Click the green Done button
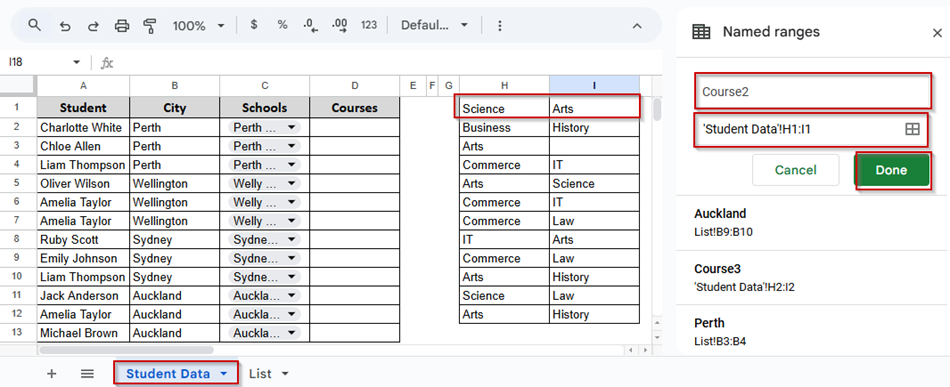Screen dimensions: 950x387 [x=891, y=170]
